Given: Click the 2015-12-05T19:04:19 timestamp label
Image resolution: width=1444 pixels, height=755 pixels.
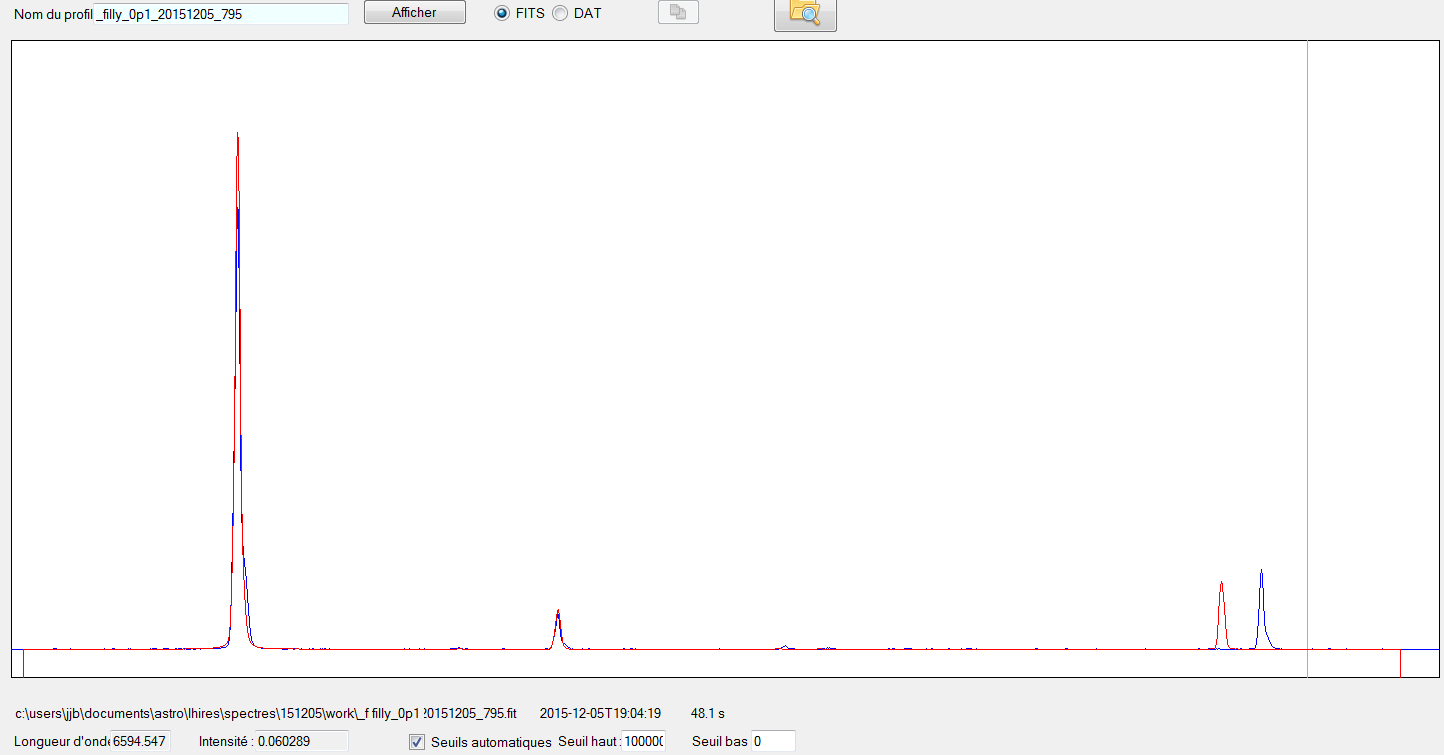Looking at the screenshot, I should tap(600, 714).
